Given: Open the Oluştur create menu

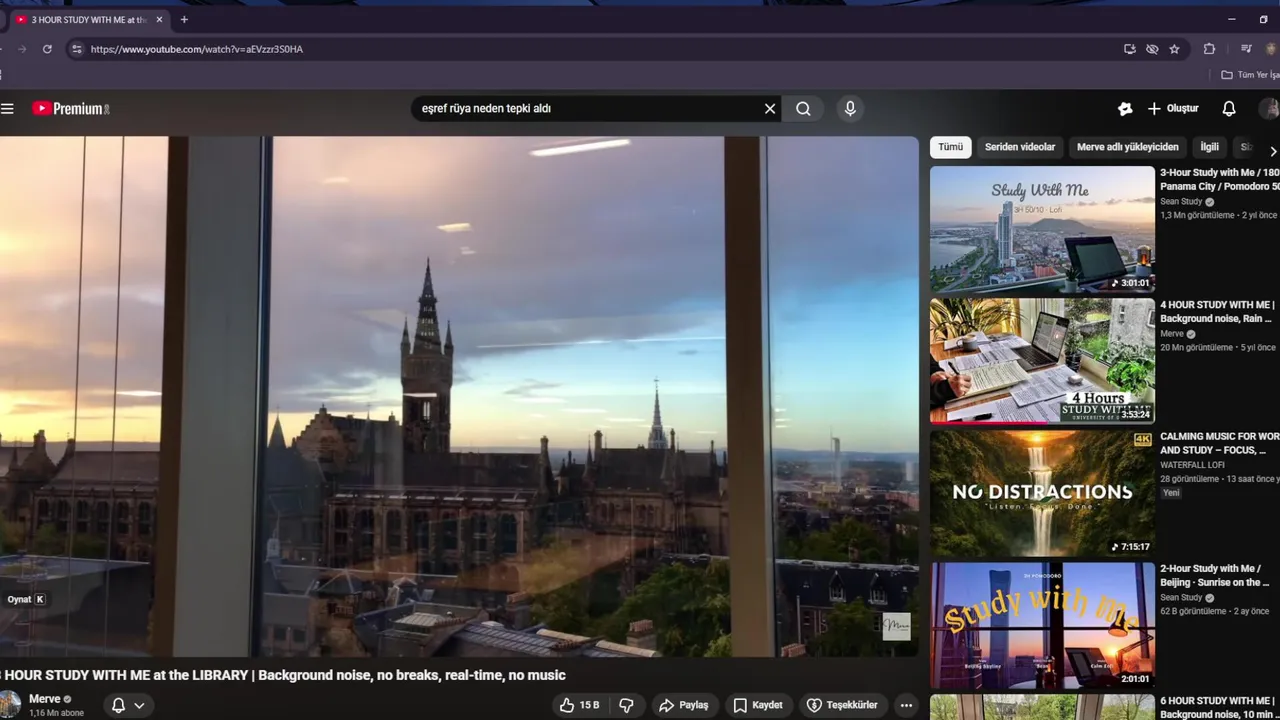Looking at the screenshot, I should [1173, 108].
